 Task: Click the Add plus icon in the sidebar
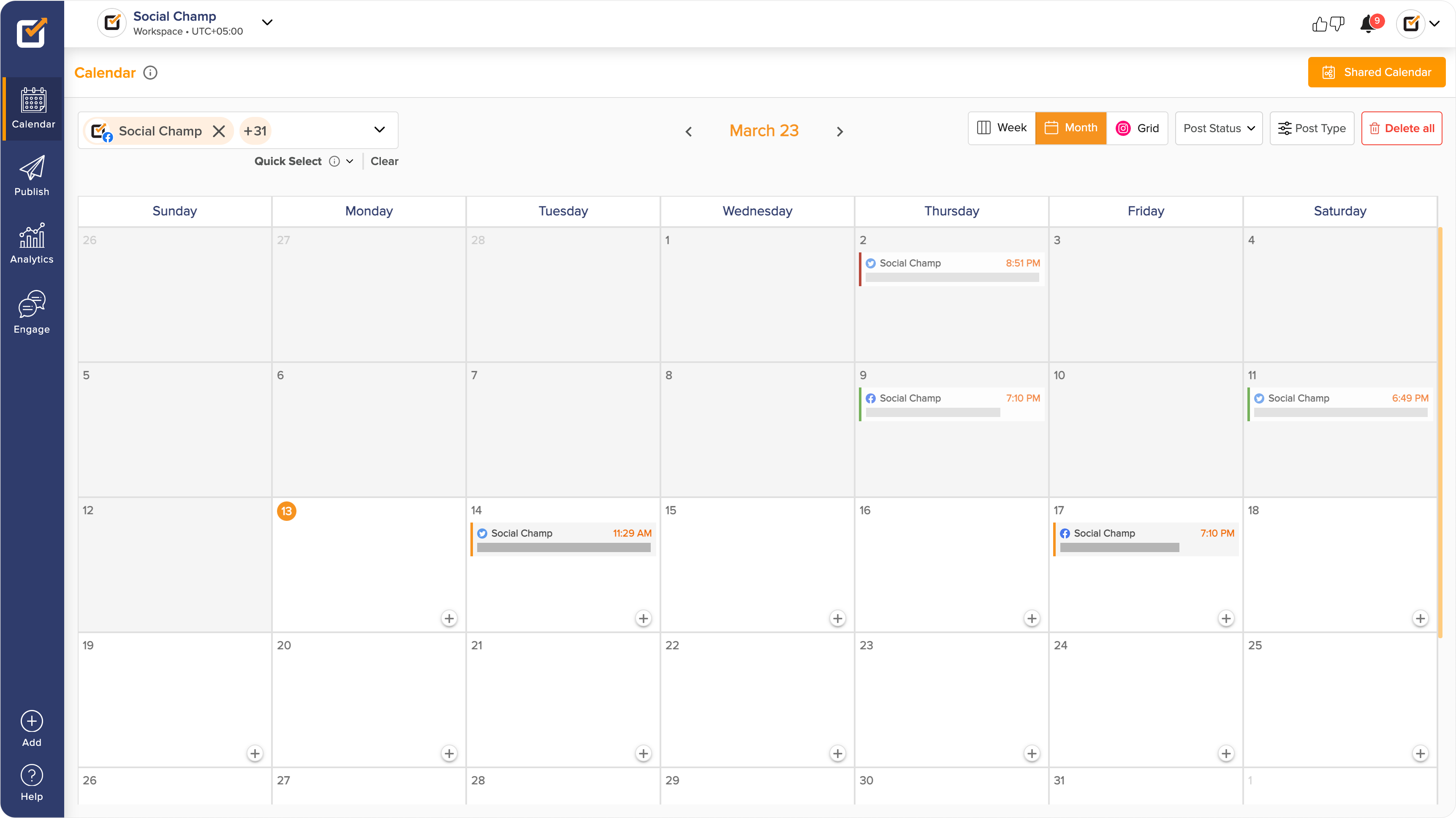32,721
